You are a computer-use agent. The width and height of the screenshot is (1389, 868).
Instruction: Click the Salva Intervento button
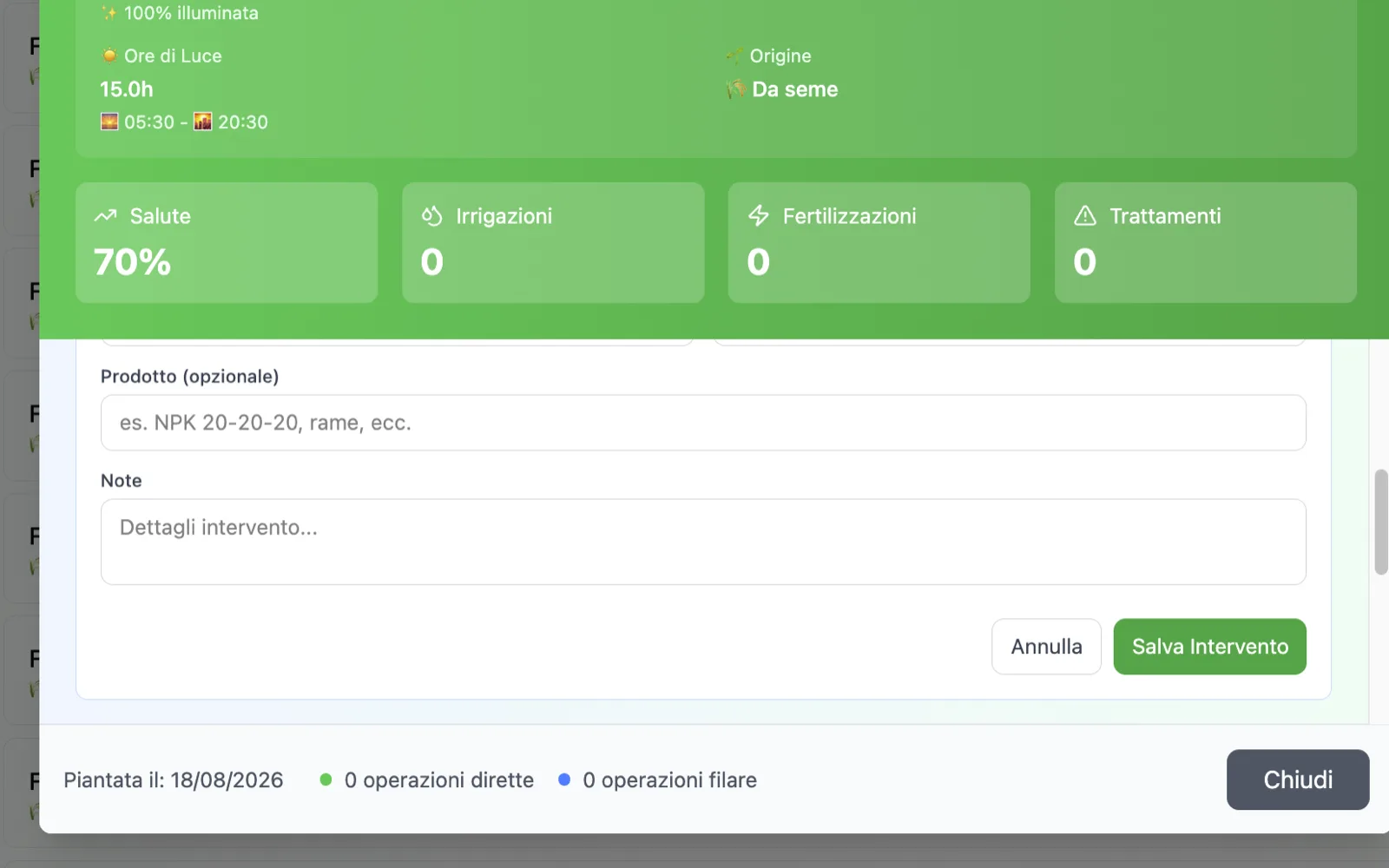(x=1209, y=647)
